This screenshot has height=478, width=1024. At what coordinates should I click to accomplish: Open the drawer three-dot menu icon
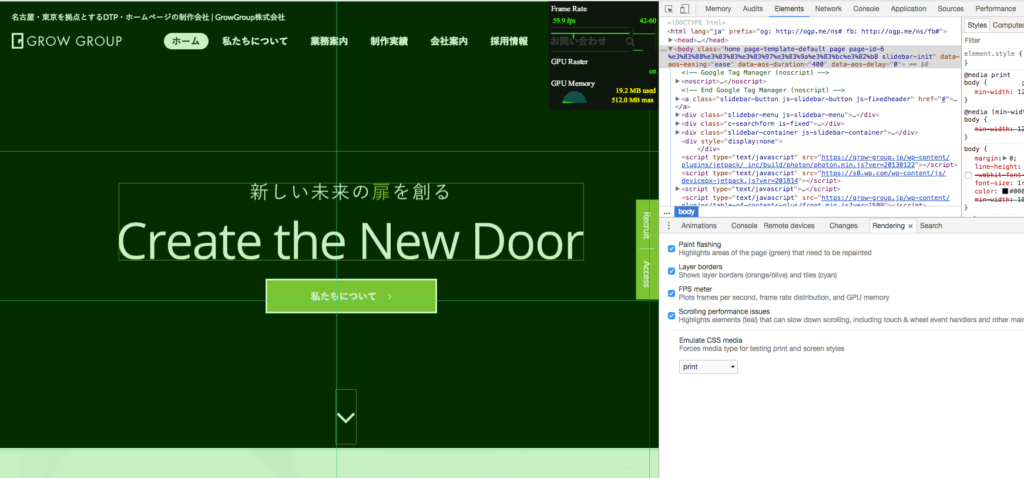click(669, 225)
